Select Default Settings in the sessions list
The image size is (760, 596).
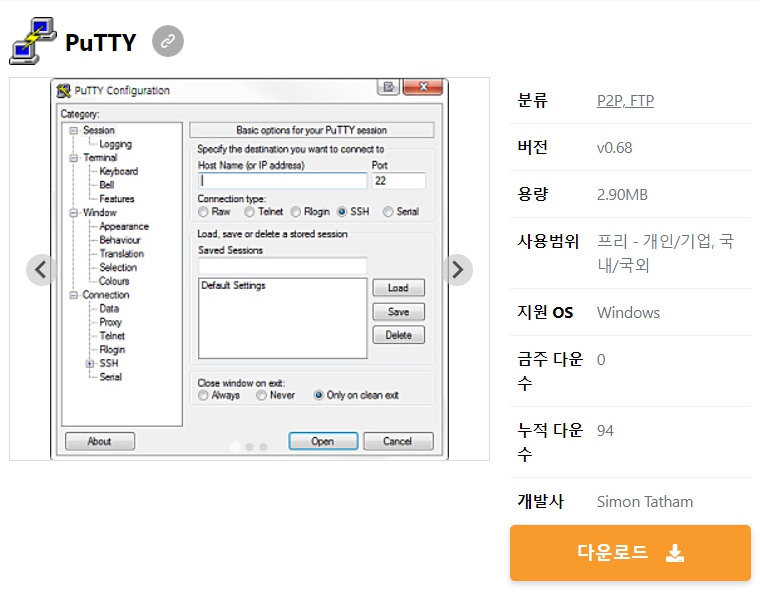pos(234,285)
